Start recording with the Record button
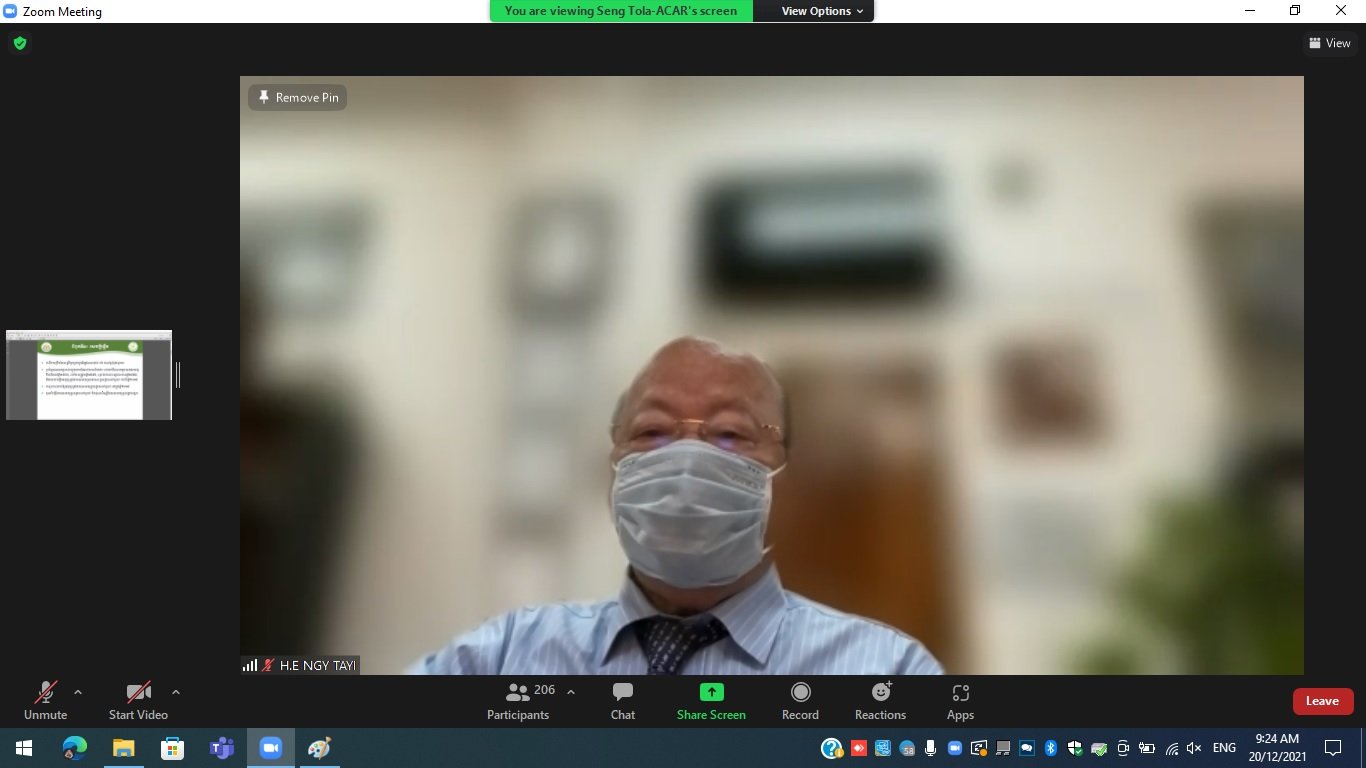The image size is (1366, 768). [x=800, y=701]
